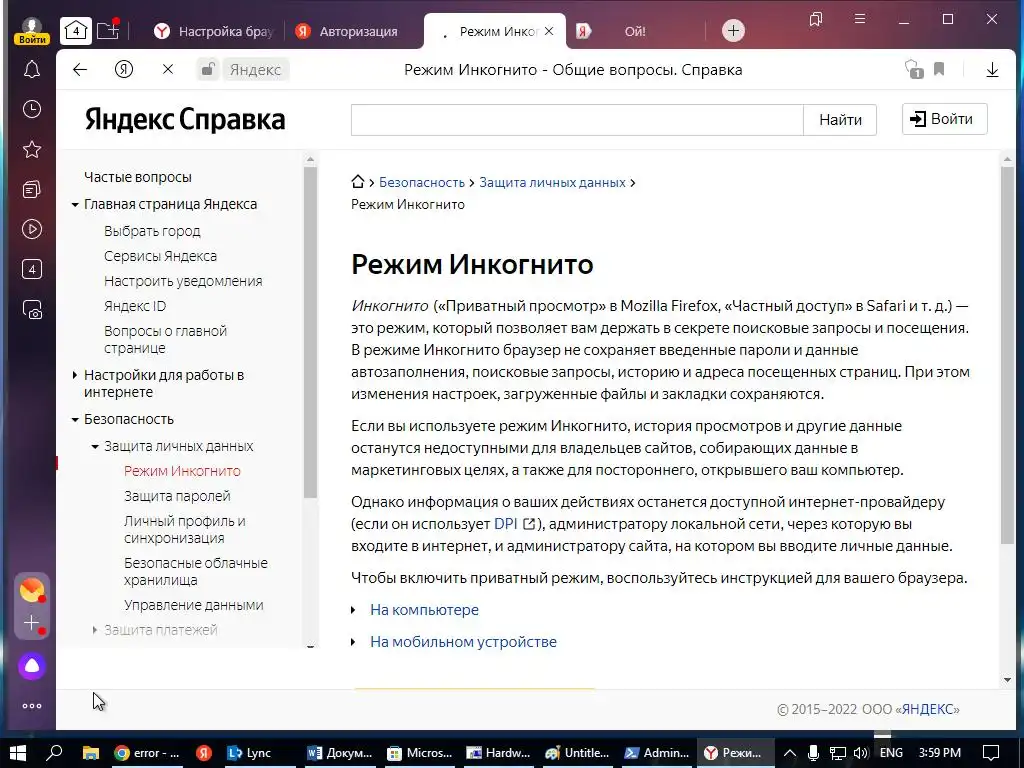
Task: Open Выбрать город help topic
Action: click(152, 231)
